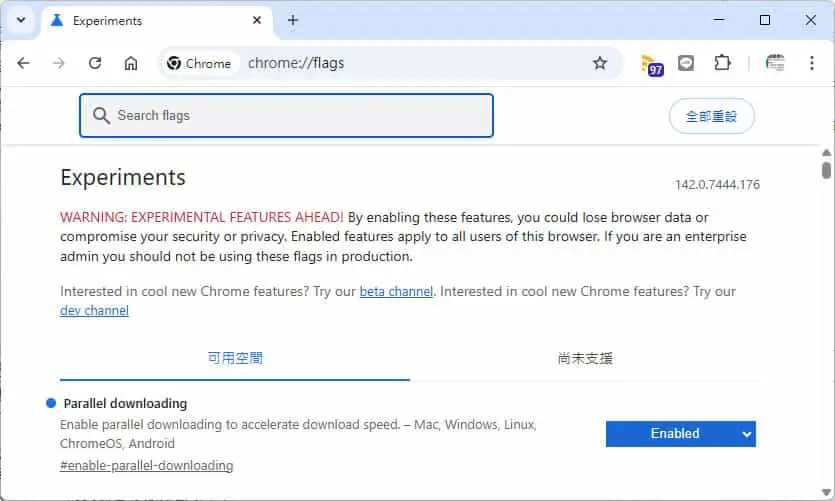Open the Extensions puzzle-piece menu
This screenshot has width=835, height=501.
[722, 63]
